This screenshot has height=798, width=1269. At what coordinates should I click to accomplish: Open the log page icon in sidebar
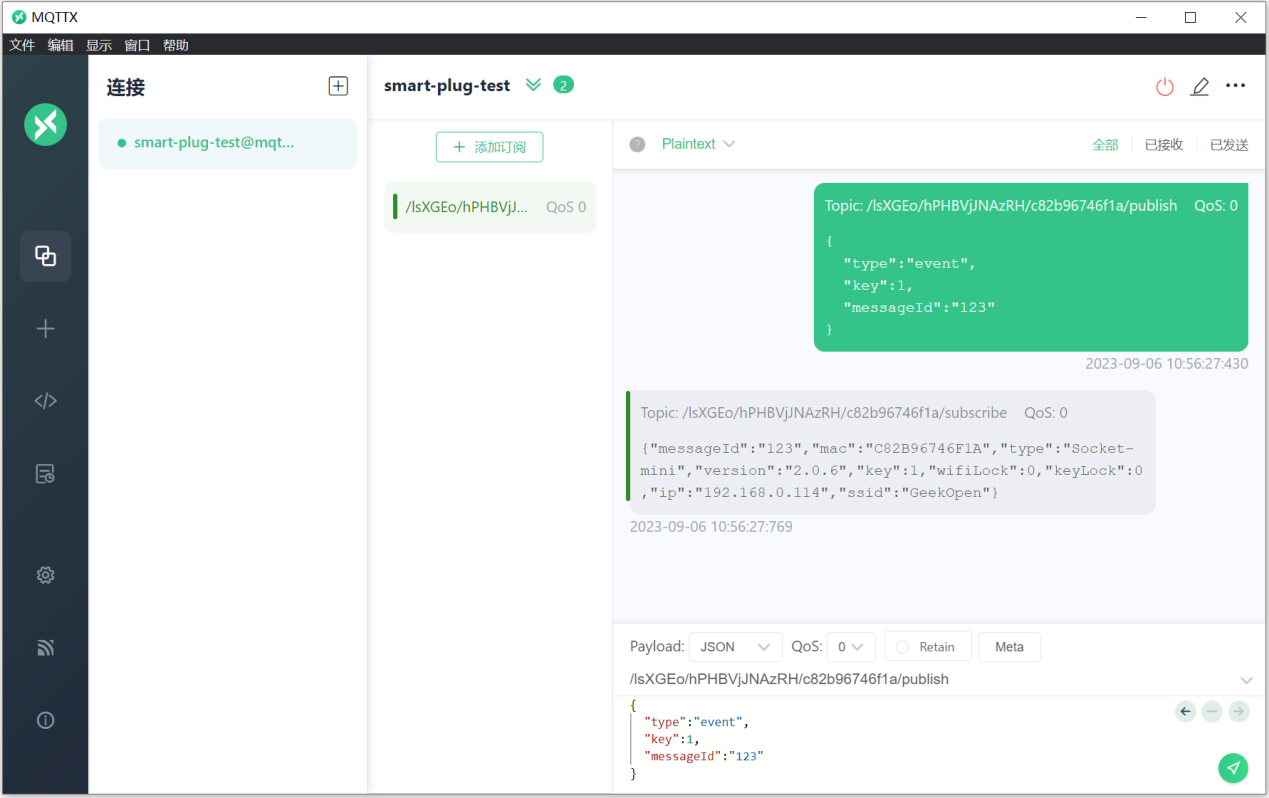click(45, 474)
